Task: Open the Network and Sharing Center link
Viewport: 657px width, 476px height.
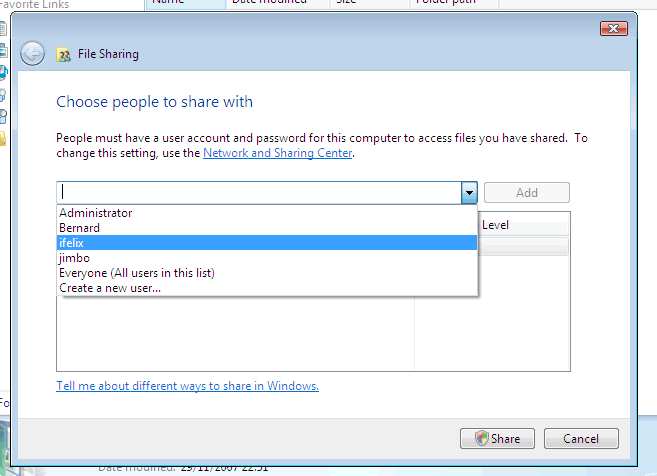Action: point(278,154)
